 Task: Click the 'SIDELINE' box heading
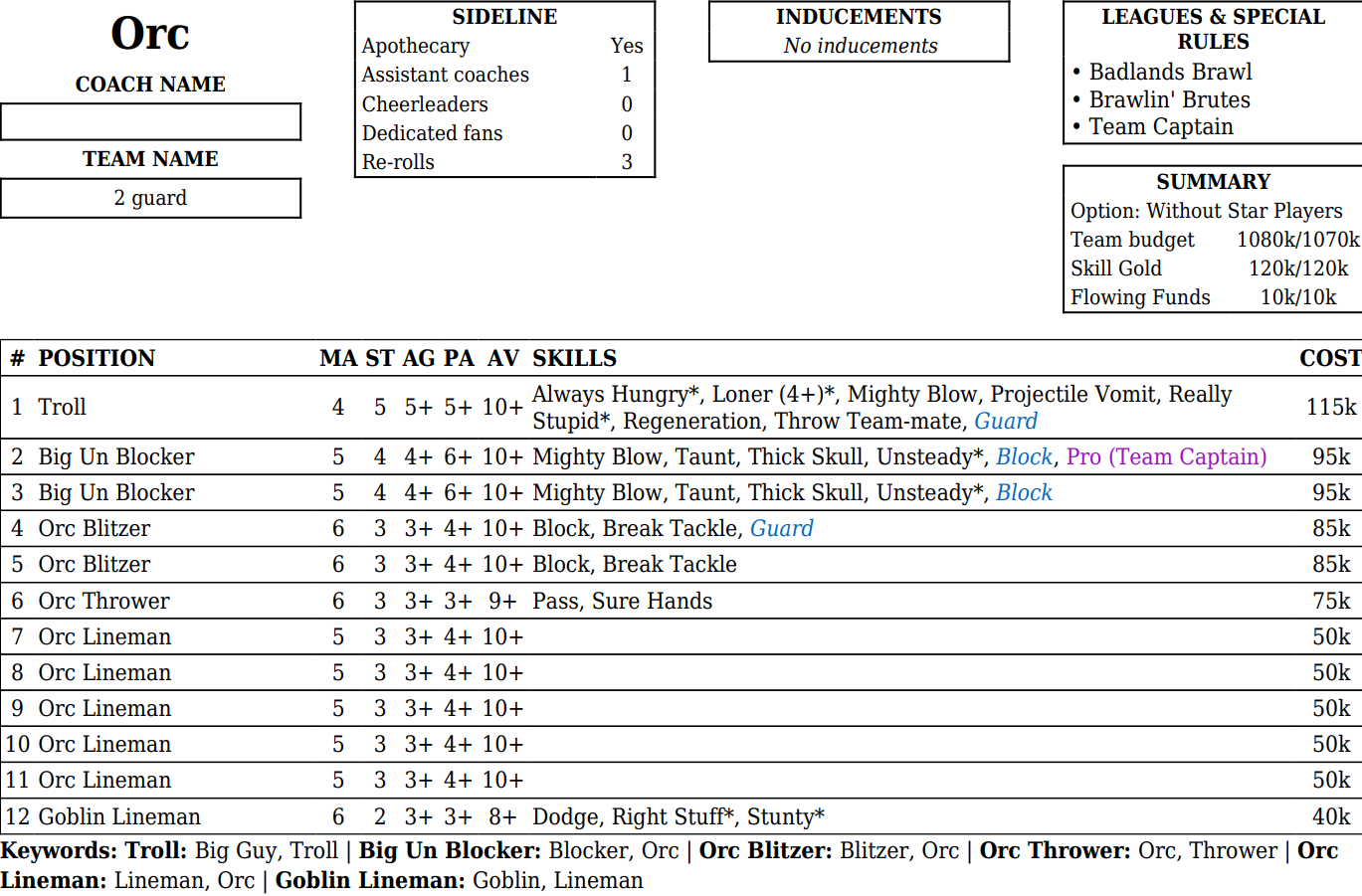tap(504, 17)
